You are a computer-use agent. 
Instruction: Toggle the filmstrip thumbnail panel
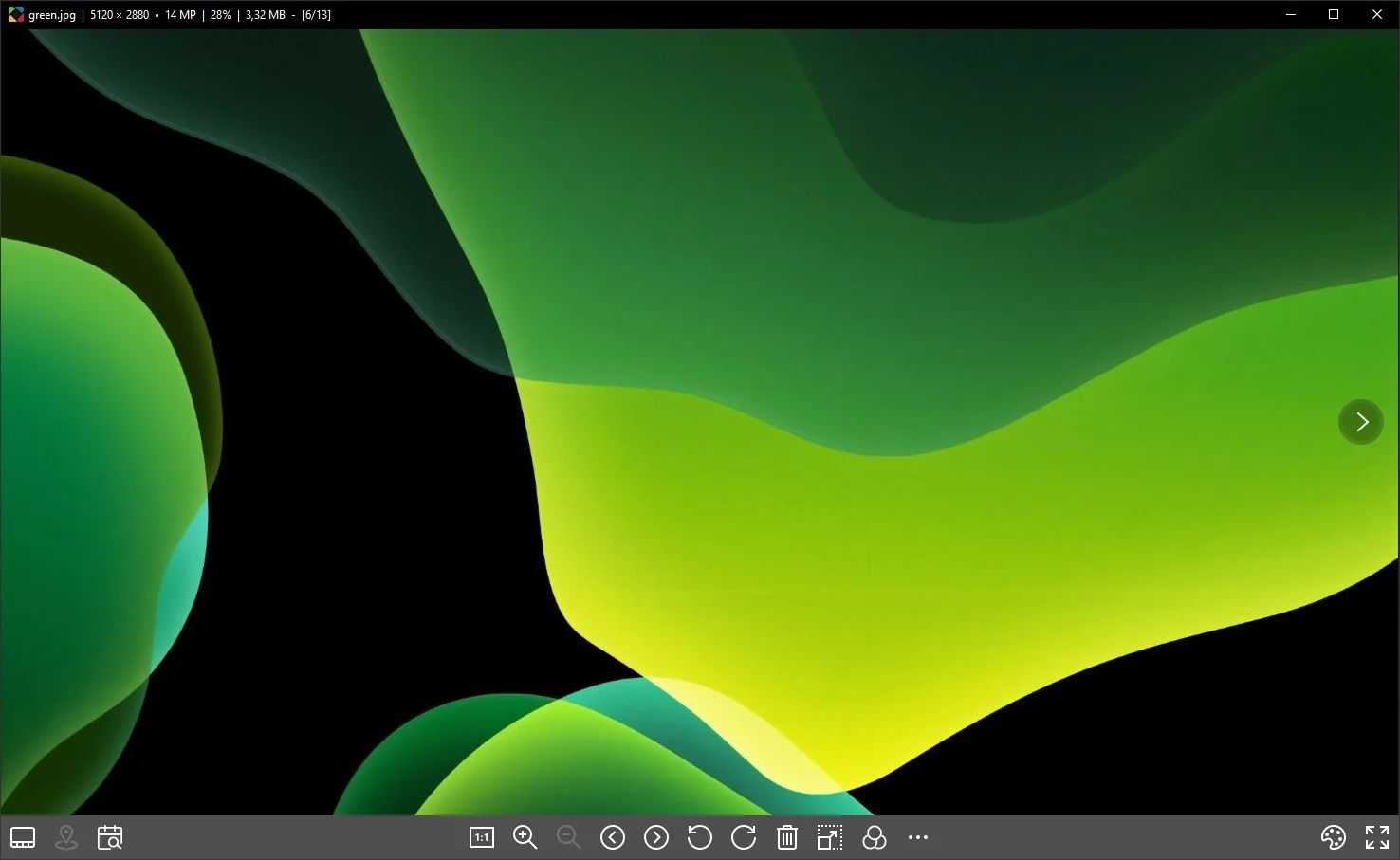tap(23, 837)
